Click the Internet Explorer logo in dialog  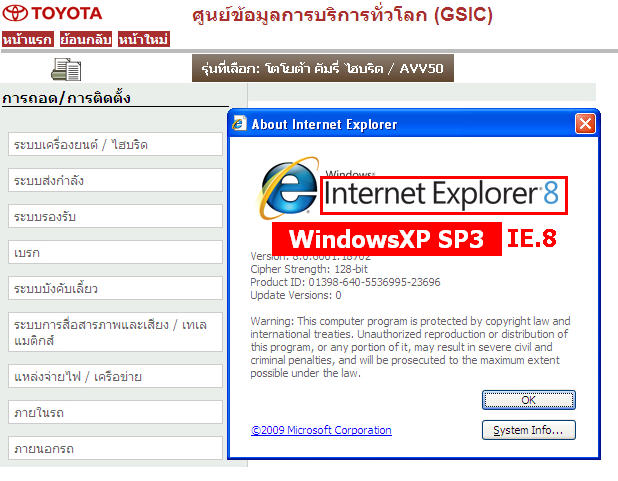click(289, 188)
